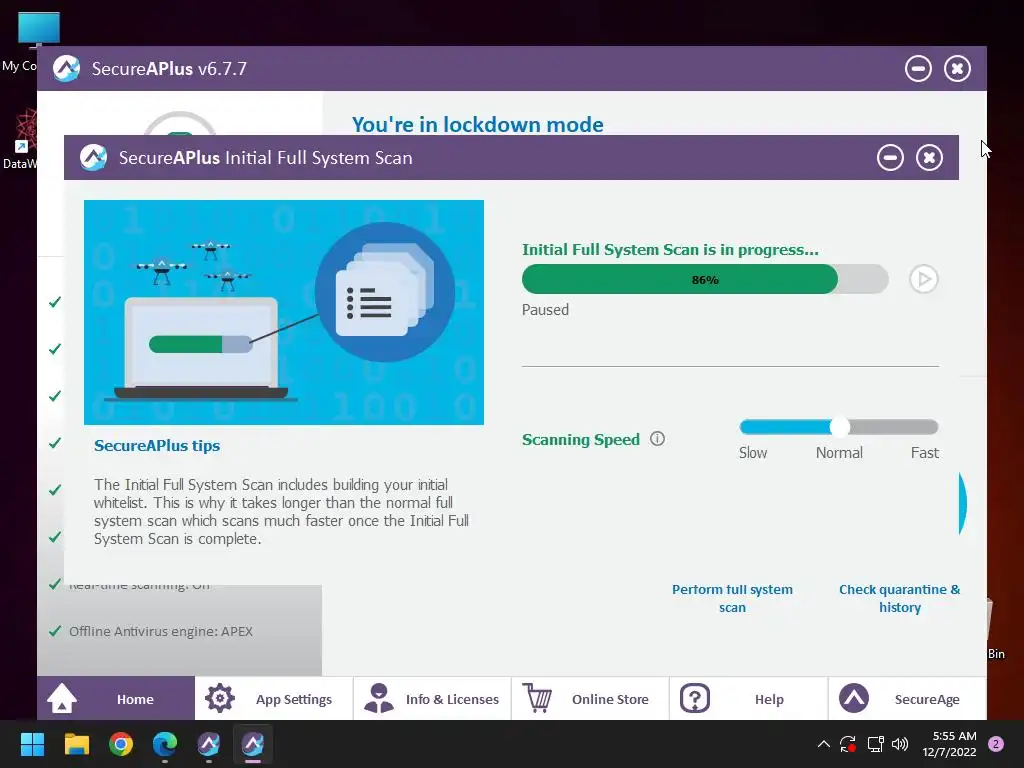
Task: Click the SecureAPlus tips heading
Action: [157, 445]
